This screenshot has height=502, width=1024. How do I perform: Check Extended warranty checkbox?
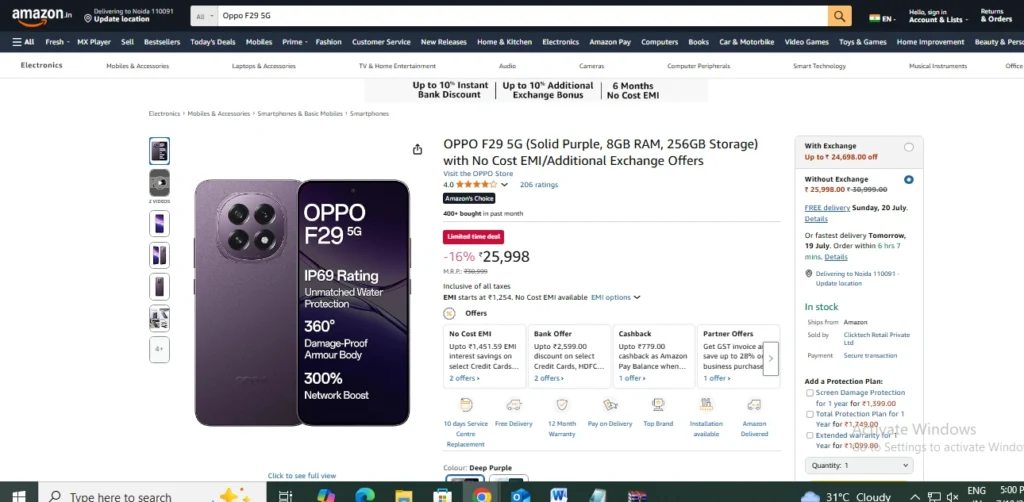pos(810,435)
